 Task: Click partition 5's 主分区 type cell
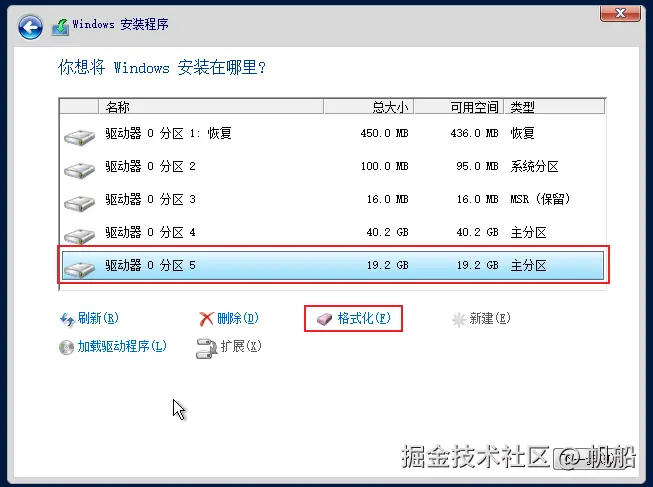528,265
